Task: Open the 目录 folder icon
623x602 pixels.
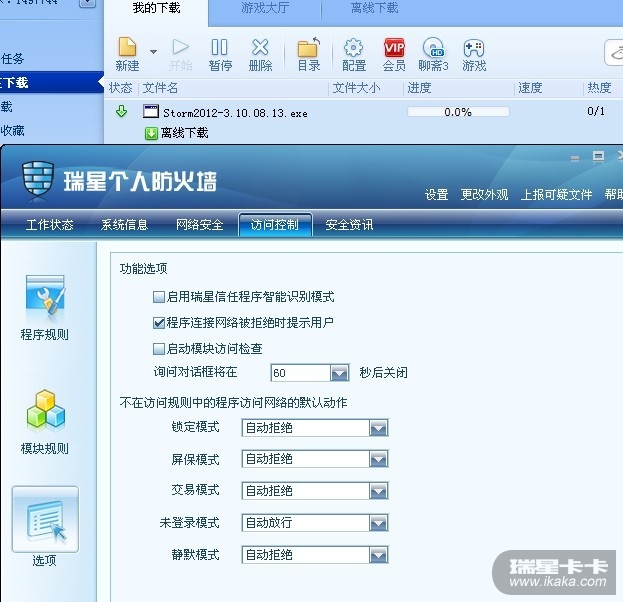Action: click(x=309, y=47)
